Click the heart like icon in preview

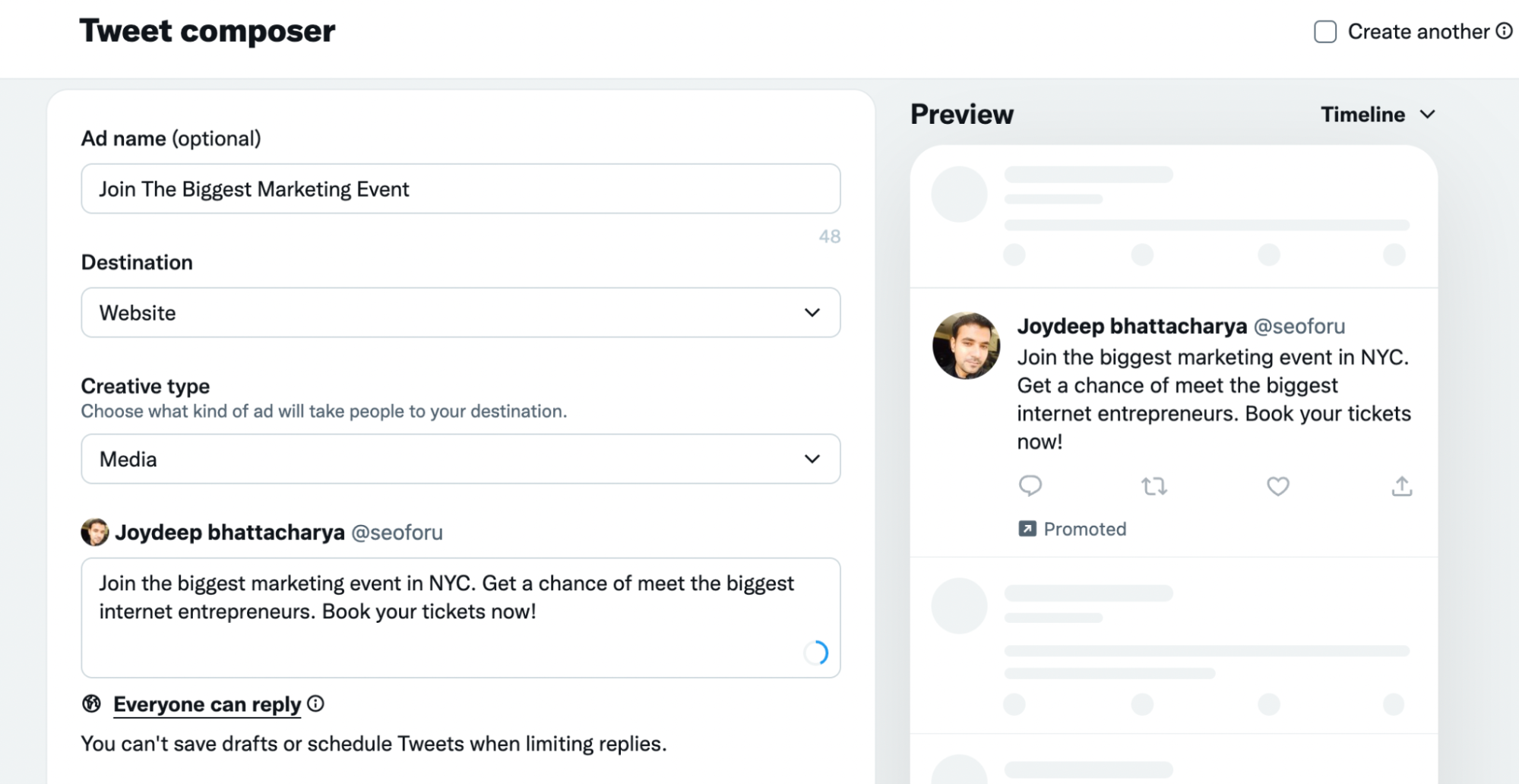pos(1277,486)
